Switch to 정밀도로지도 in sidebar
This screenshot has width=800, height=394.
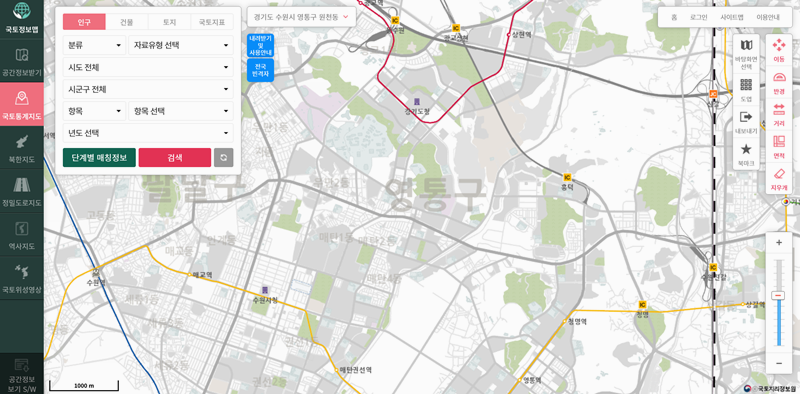click(x=21, y=191)
